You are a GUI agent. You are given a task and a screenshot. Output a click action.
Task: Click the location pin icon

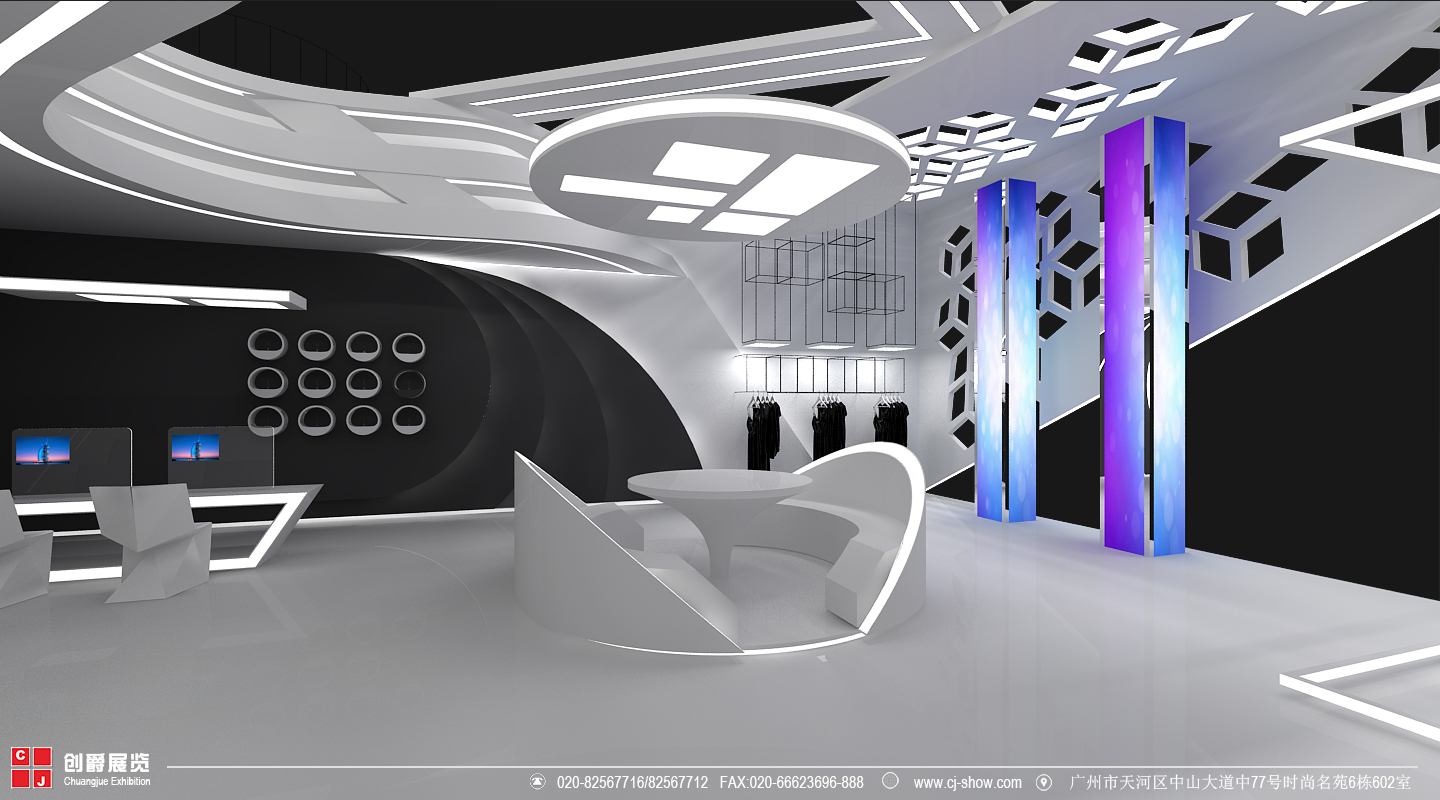[1044, 781]
